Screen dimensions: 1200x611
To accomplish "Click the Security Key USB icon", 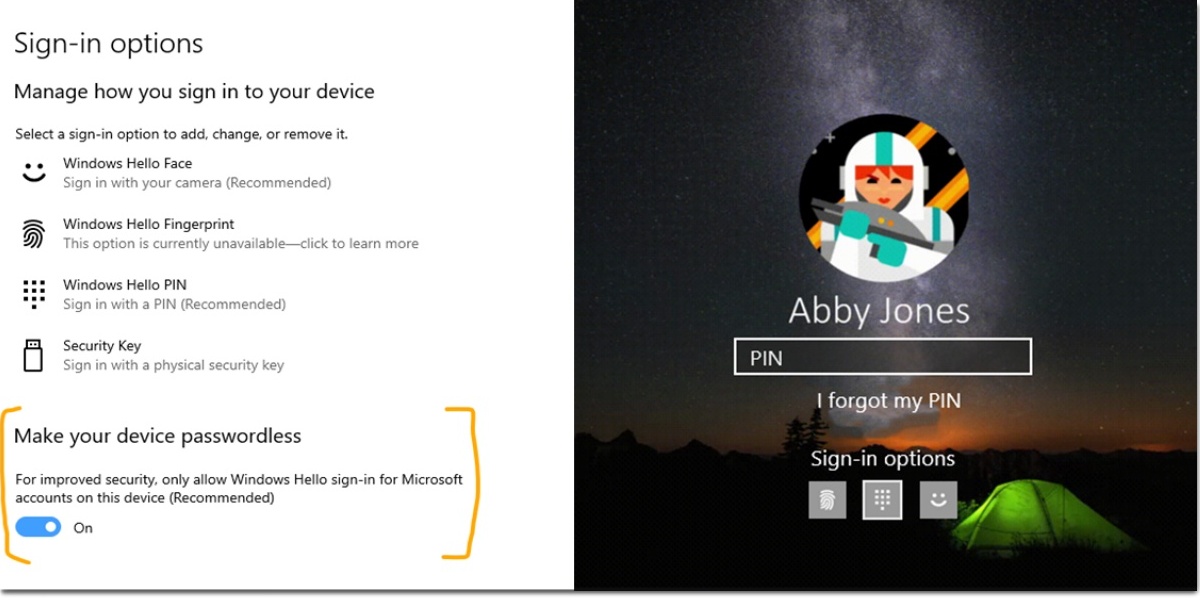I will click(32, 353).
